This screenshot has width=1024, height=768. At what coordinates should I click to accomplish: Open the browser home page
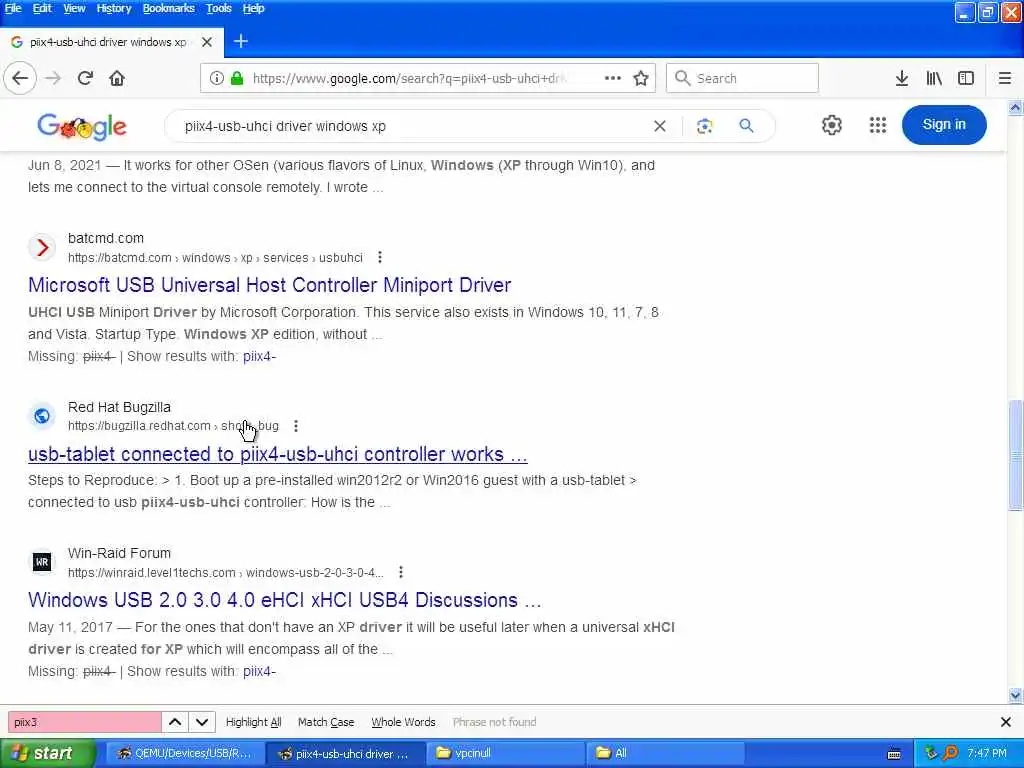click(117, 78)
